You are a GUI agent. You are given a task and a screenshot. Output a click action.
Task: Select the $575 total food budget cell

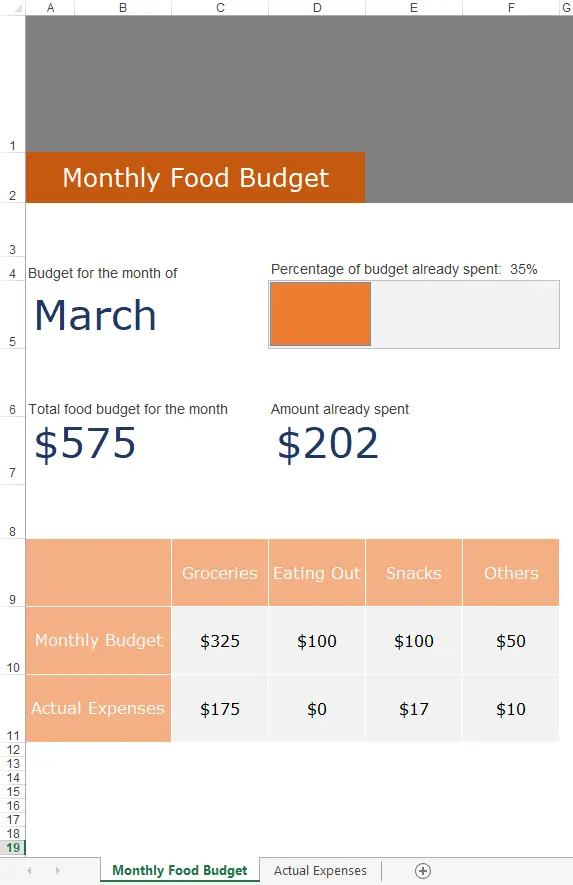point(85,443)
